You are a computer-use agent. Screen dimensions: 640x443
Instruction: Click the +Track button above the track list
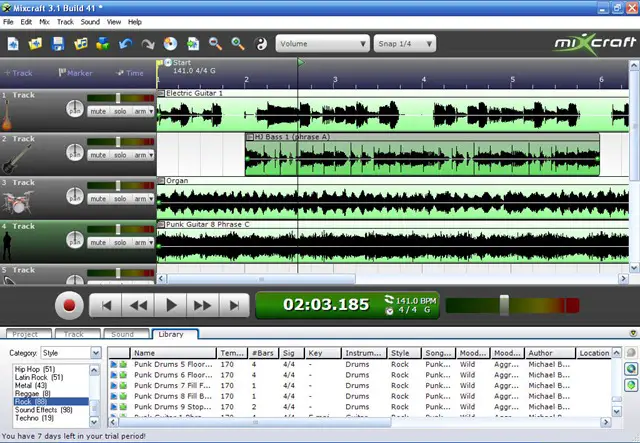tap(18, 73)
